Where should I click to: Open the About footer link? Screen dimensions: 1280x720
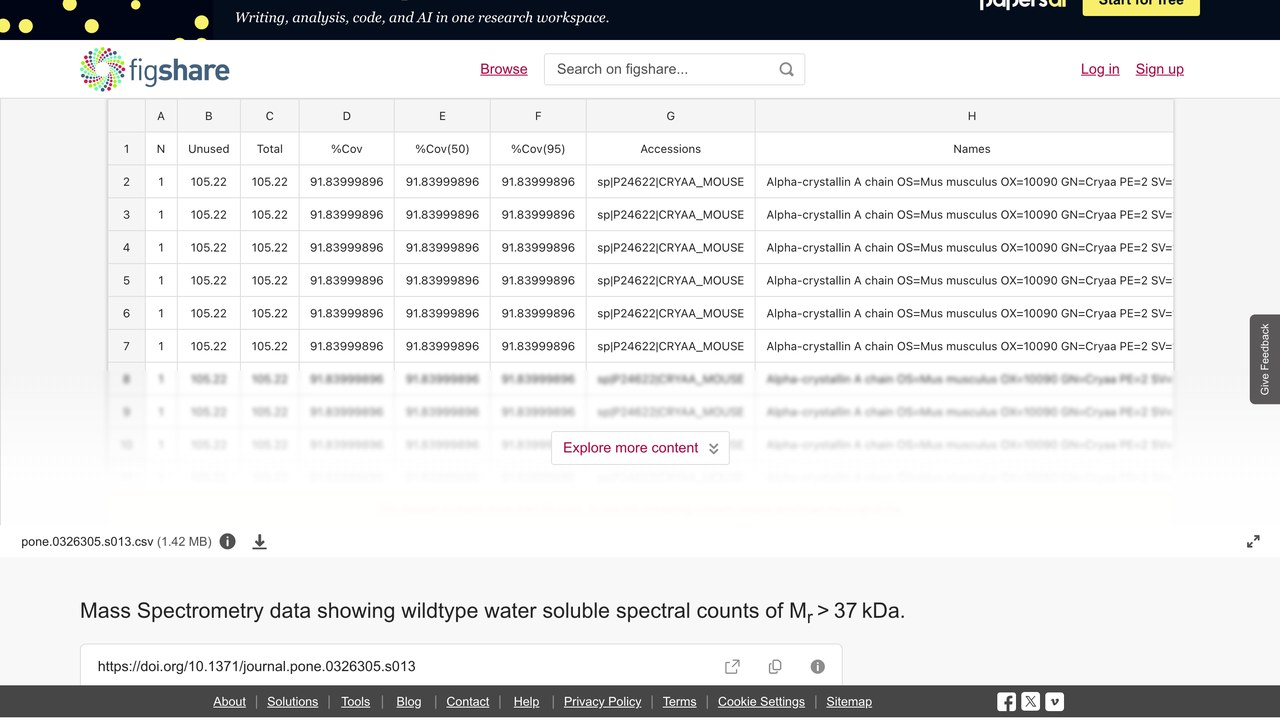coord(229,702)
